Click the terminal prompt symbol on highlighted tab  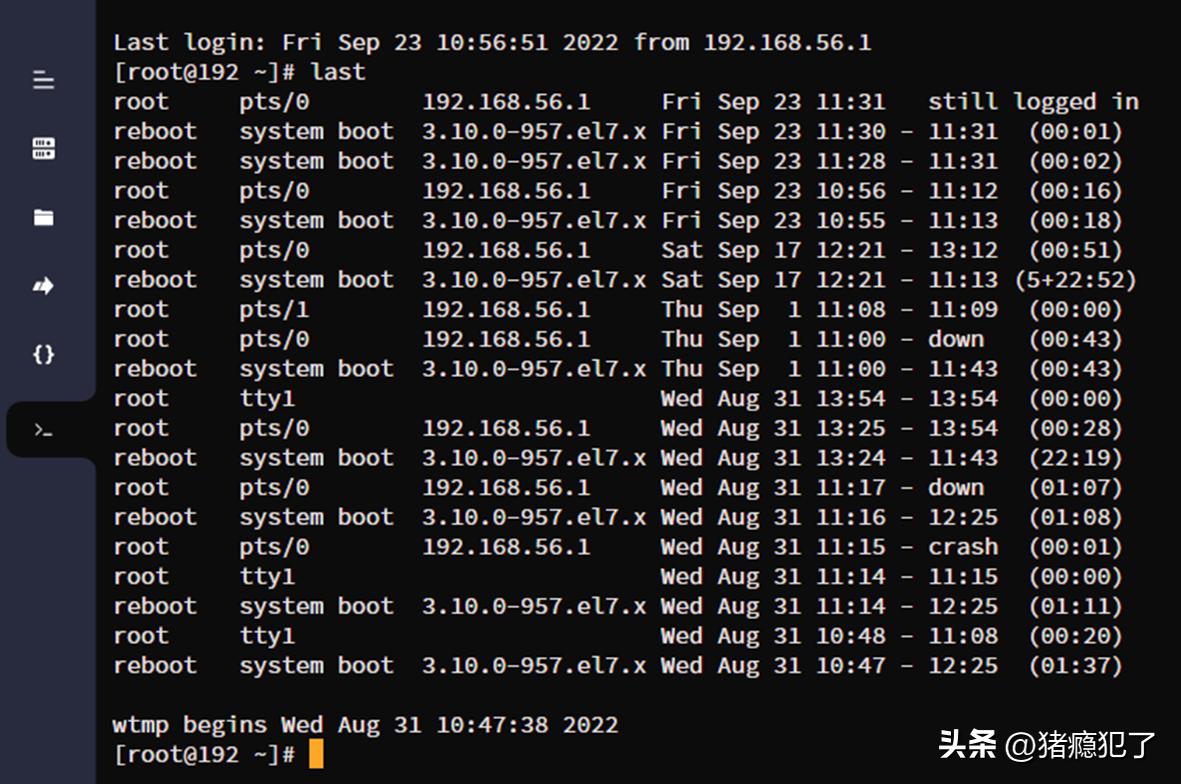click(42, 428)
